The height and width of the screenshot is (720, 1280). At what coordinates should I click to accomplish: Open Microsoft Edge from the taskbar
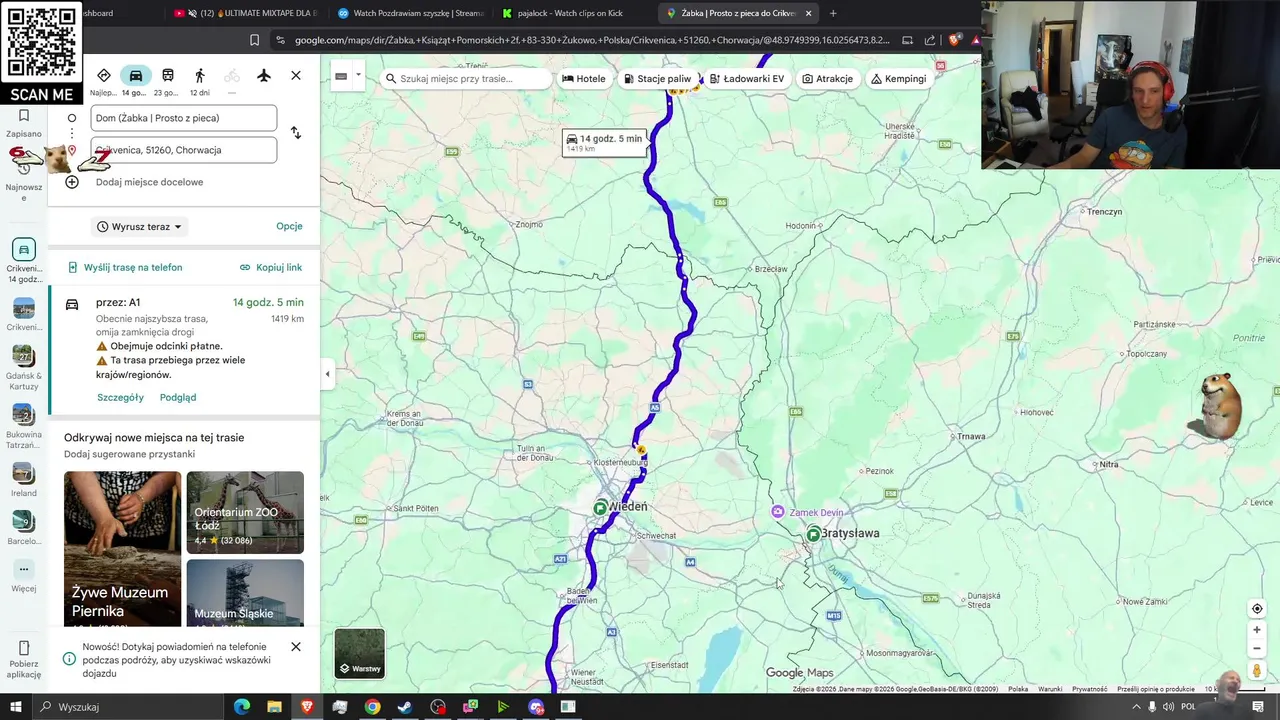pos(242,707)
